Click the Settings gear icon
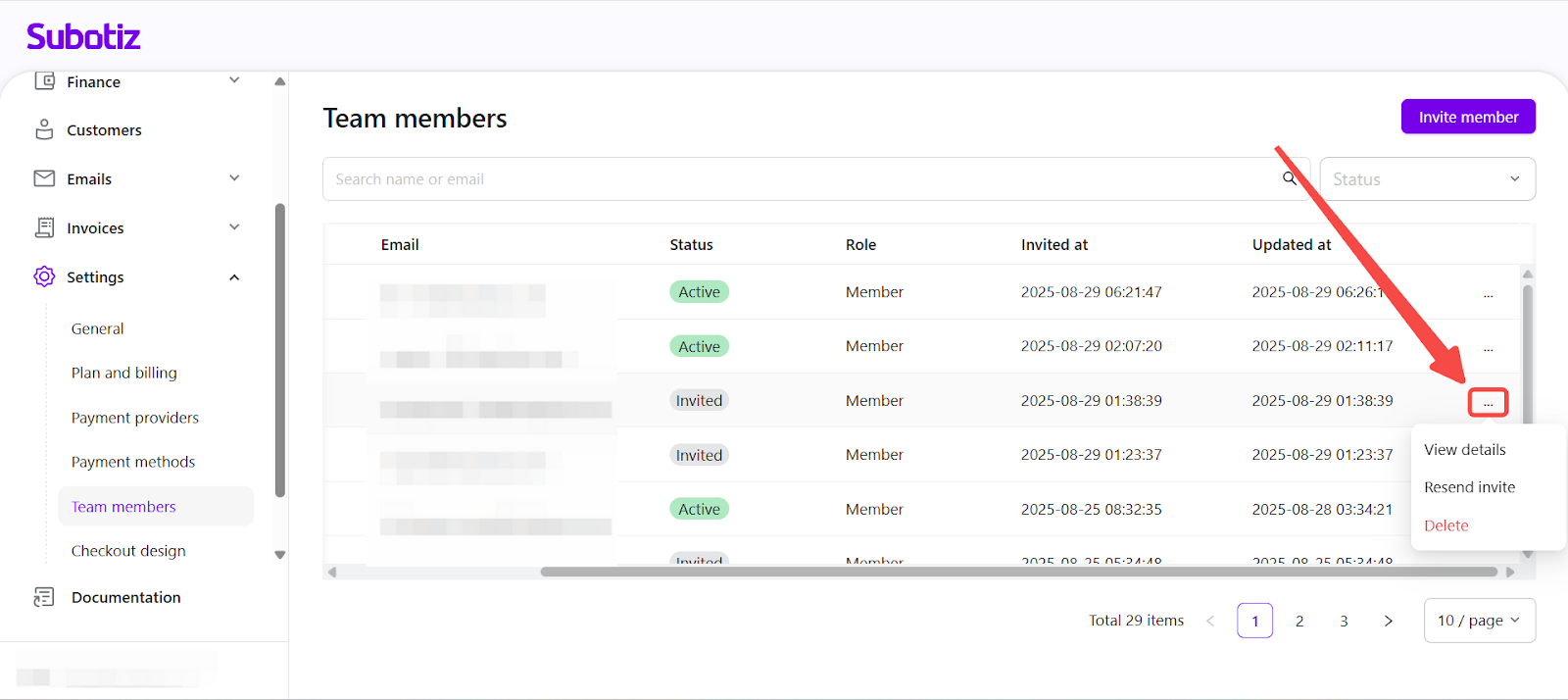 click(x=44, y=276)
